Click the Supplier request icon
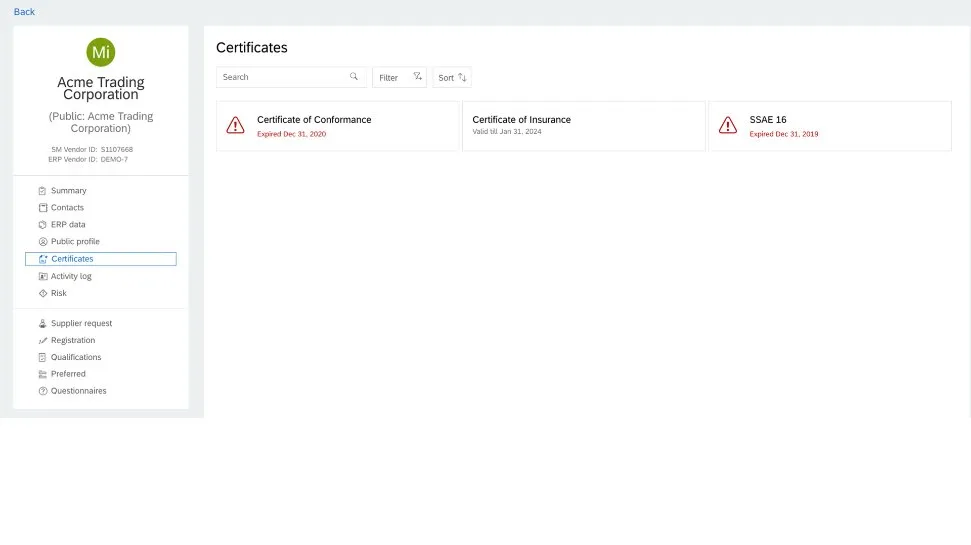 [x=42, y=324]
